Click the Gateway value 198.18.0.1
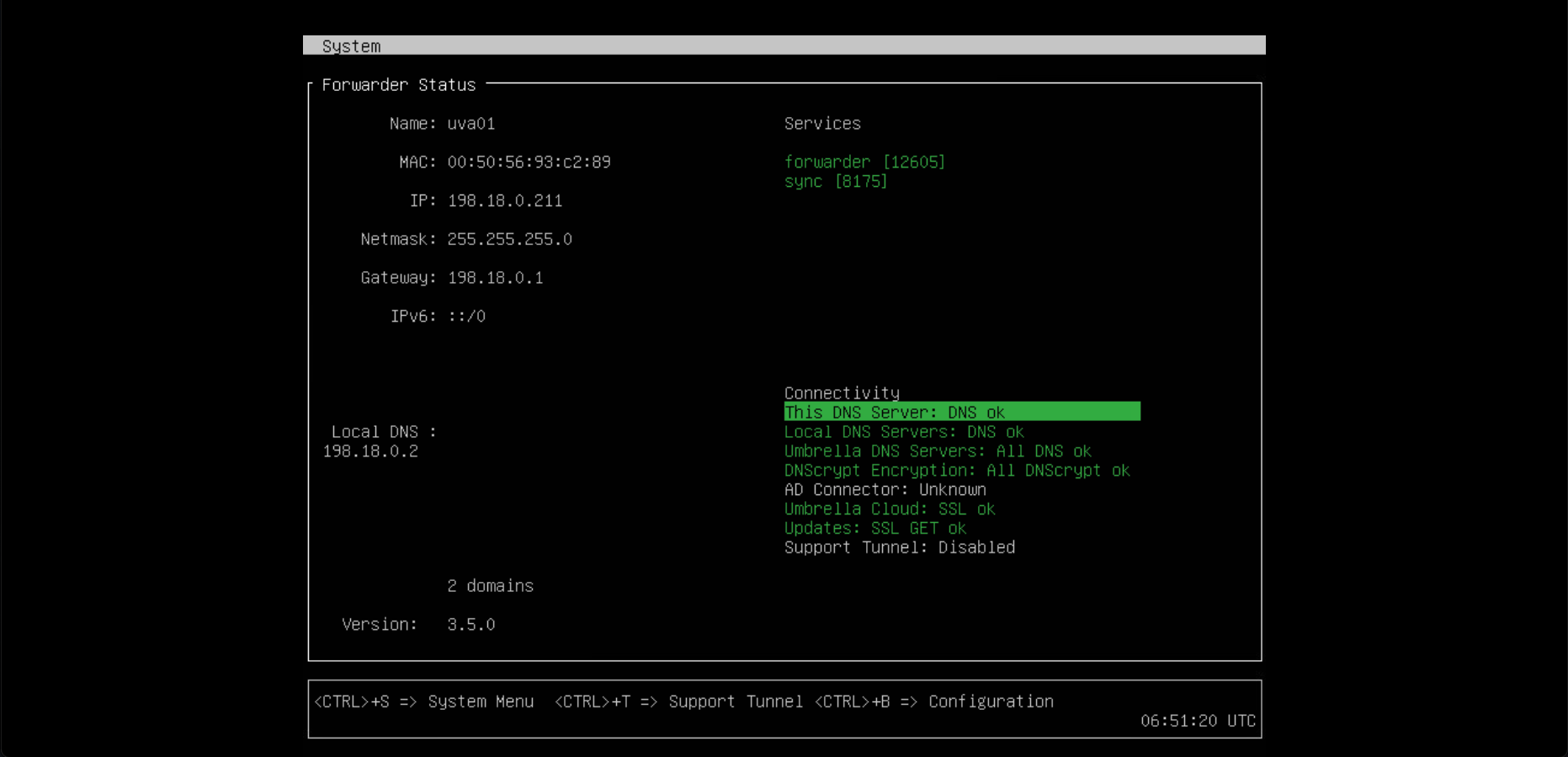This screenshot has height=757, width=1568. pos(495,278)
